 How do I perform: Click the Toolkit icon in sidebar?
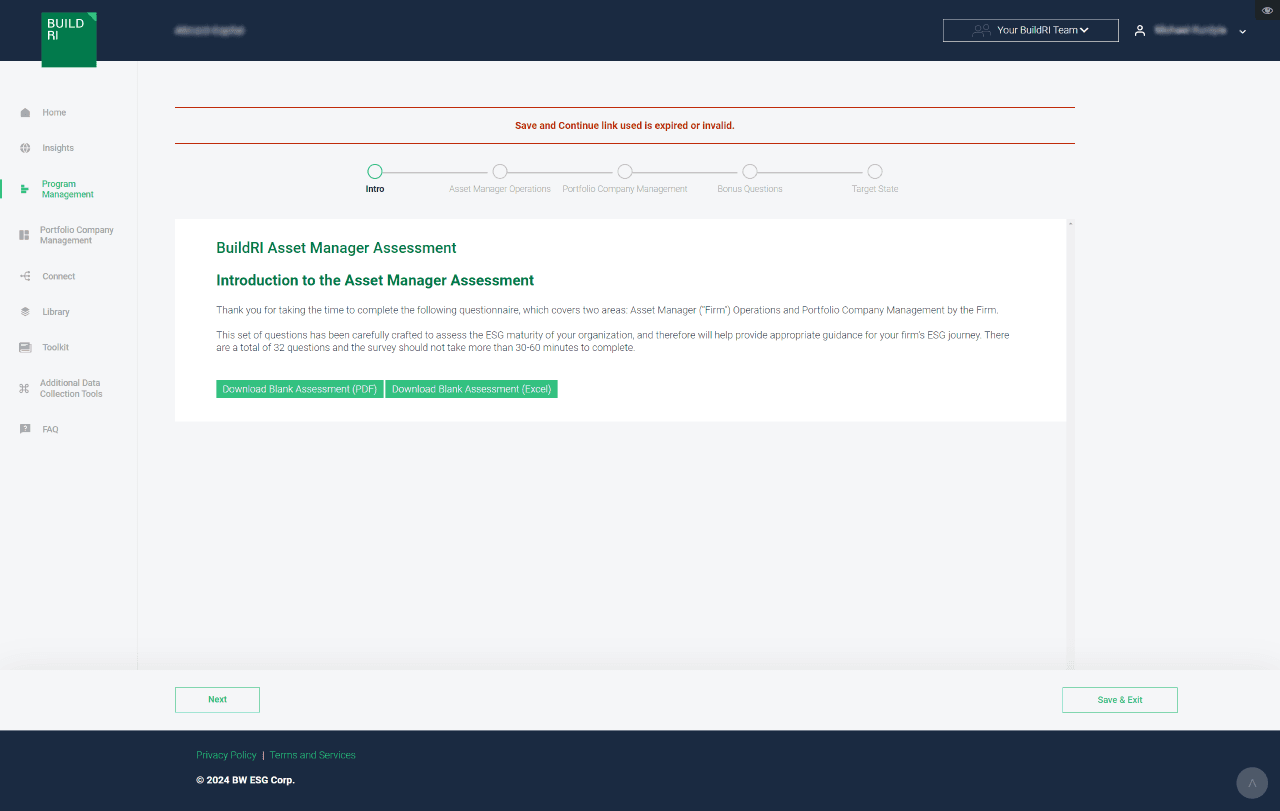[x=24, y=347]
